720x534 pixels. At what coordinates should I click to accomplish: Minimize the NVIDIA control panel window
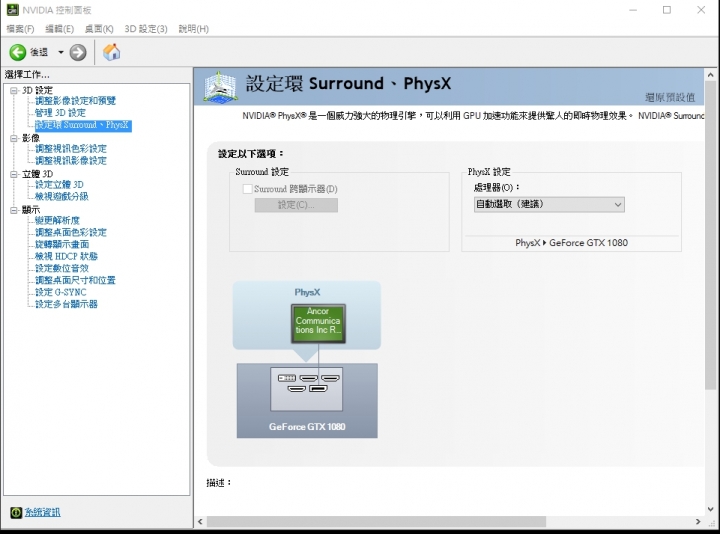[x=633, y=10]
